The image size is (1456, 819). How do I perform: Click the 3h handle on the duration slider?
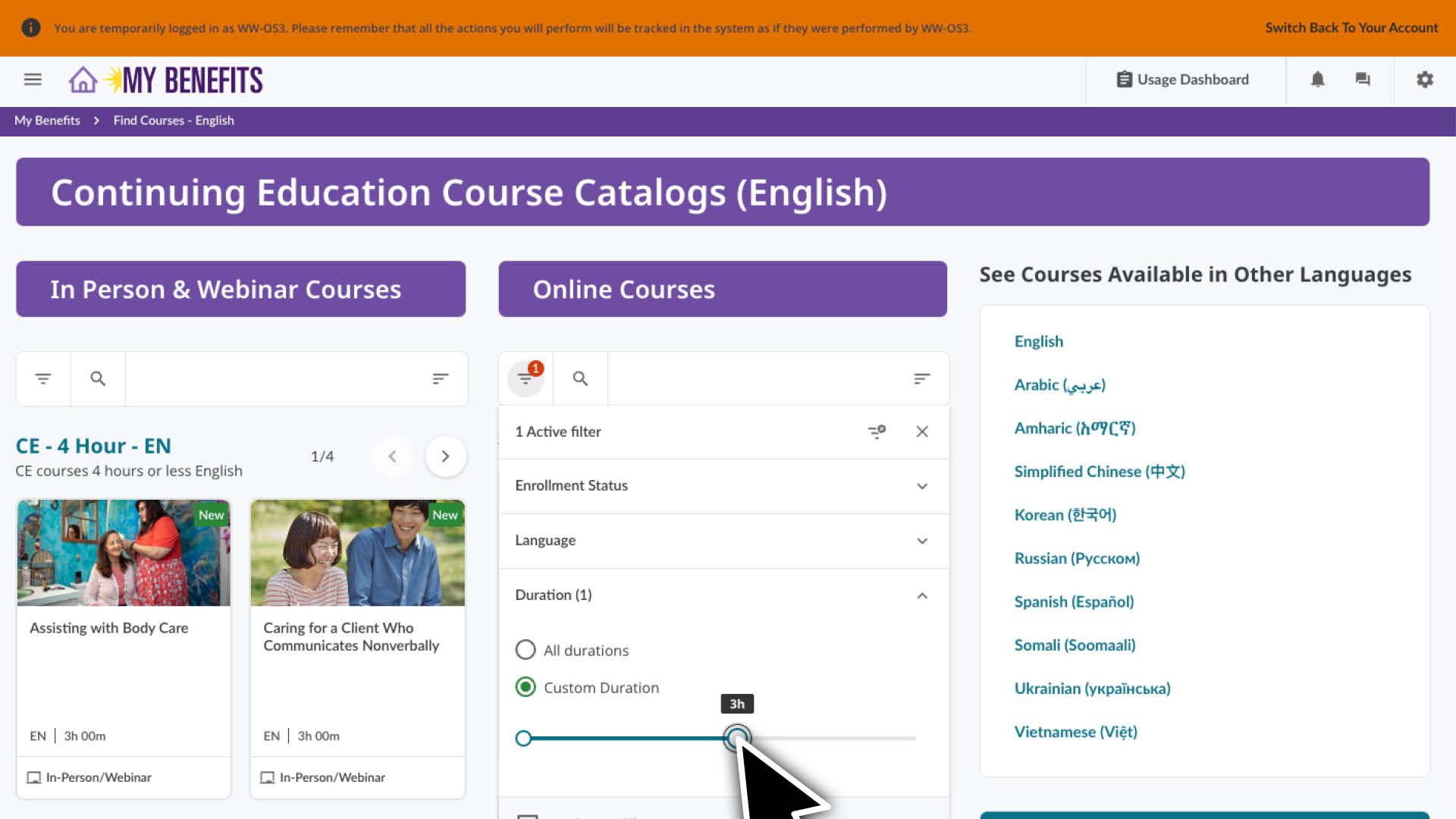pos(736,738)
